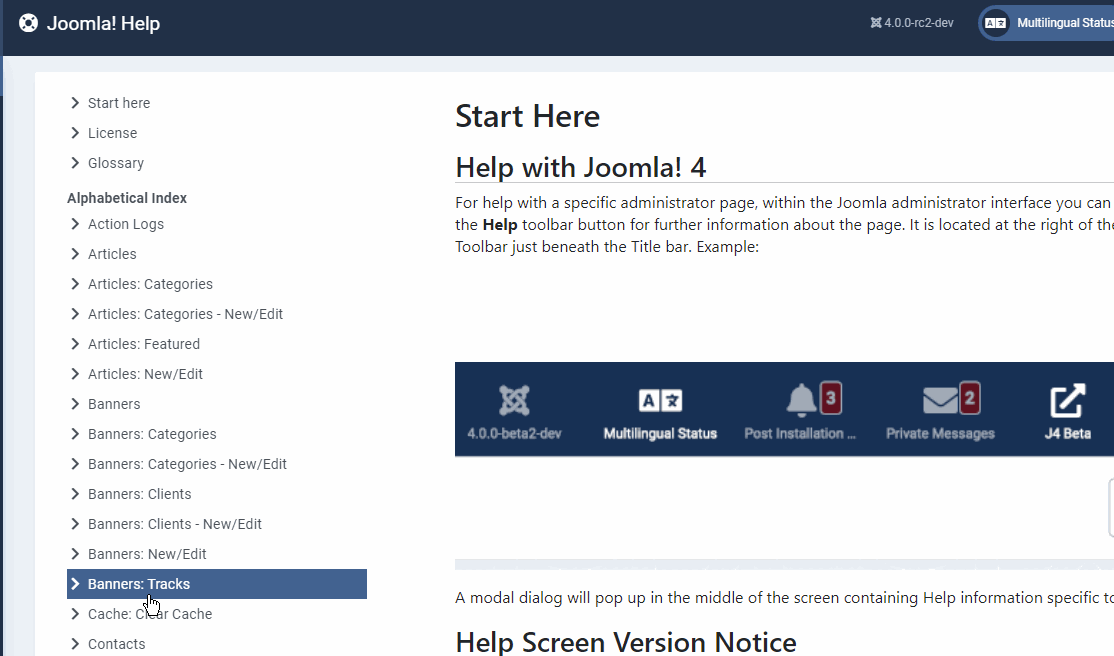This screenshot has width=1114, height=656.
Task: Click the chevron beside Cache: Clear Cache
Action: pyautogui.click(x=75, y=614)
